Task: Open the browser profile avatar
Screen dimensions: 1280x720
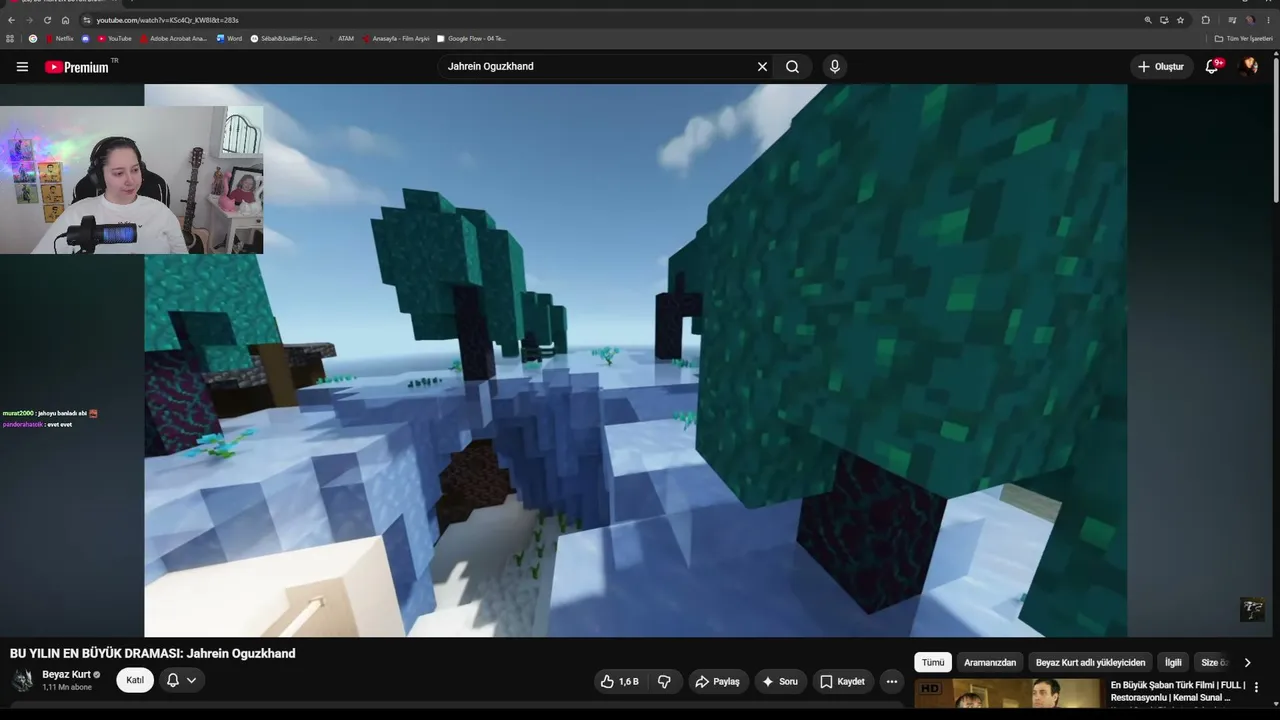Action: (x=1250, y=20)
